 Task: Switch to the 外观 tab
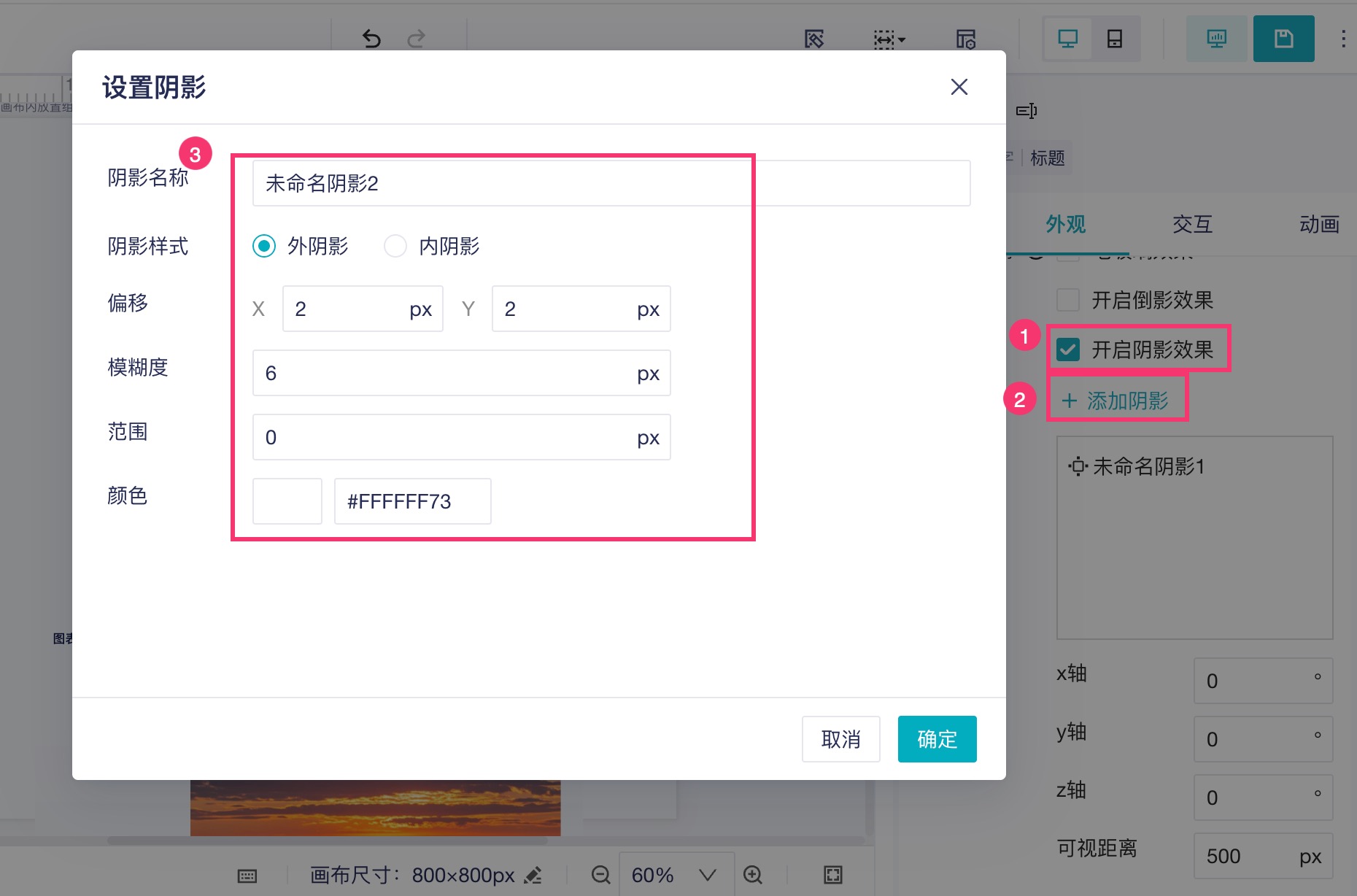(x=1066, y=224)
